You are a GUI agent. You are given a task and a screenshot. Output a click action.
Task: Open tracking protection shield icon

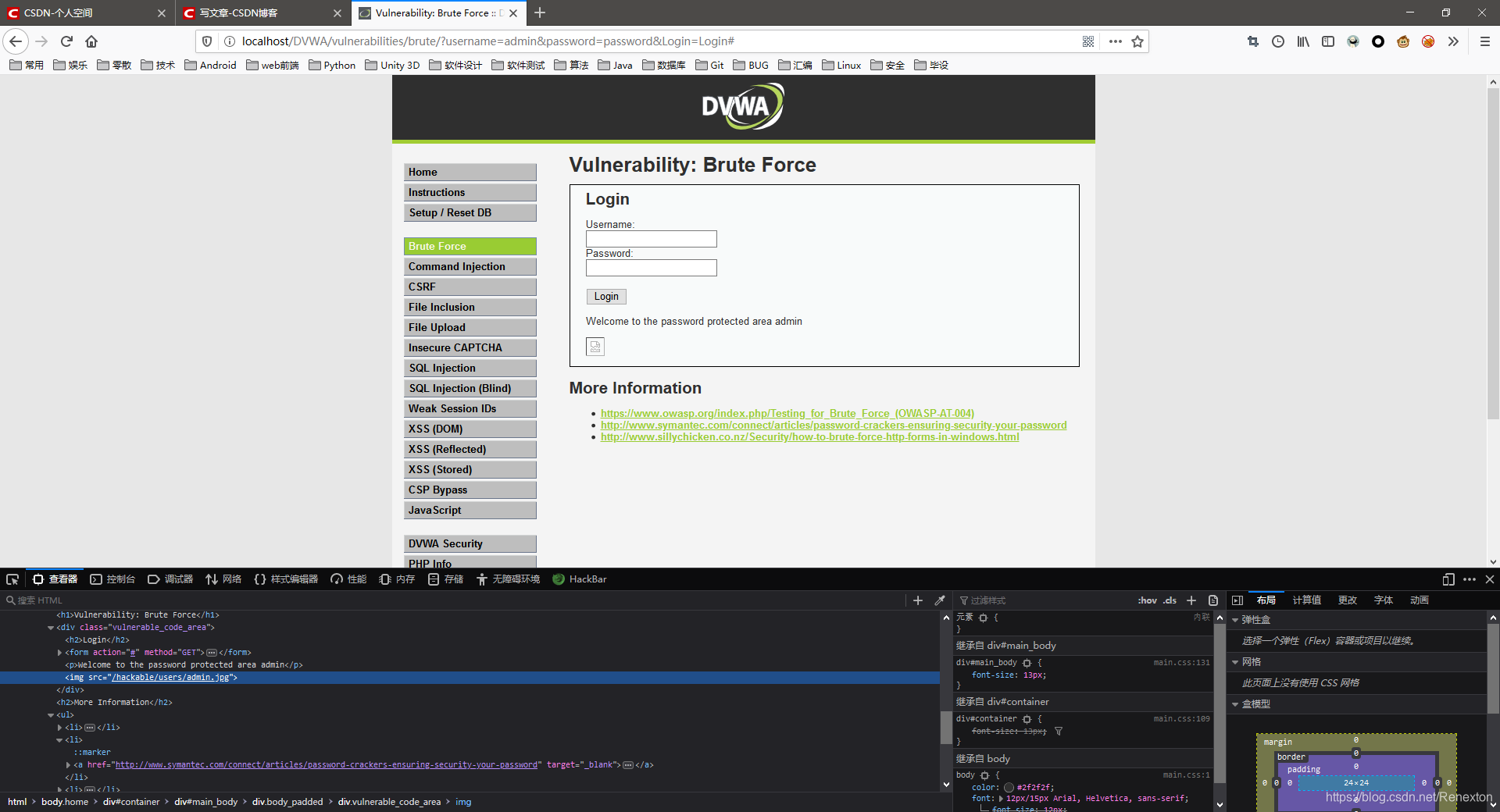207,41
